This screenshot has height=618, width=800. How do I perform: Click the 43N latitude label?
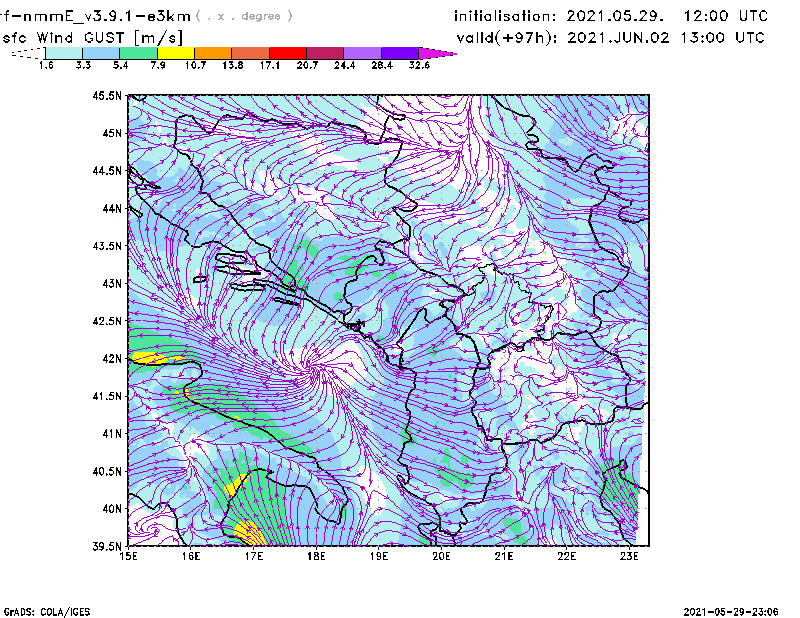coord(112,283)
